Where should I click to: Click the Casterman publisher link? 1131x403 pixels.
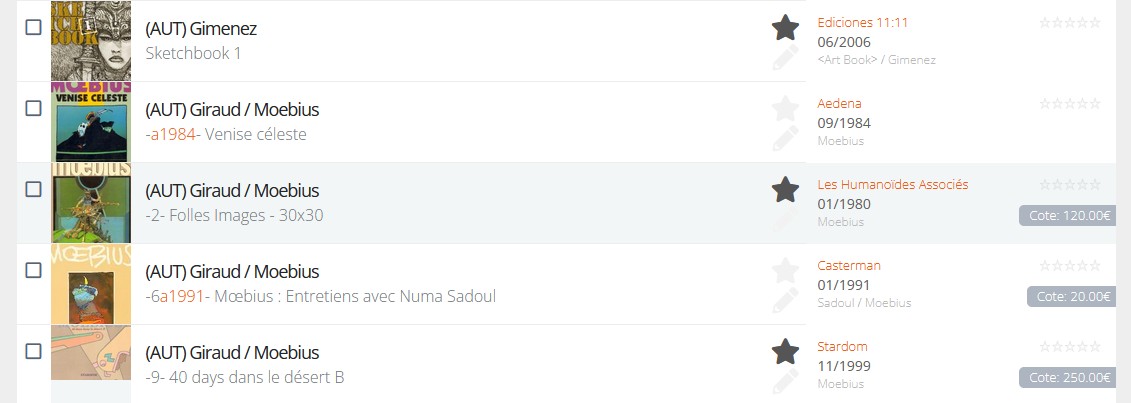(x=848, y=265)
